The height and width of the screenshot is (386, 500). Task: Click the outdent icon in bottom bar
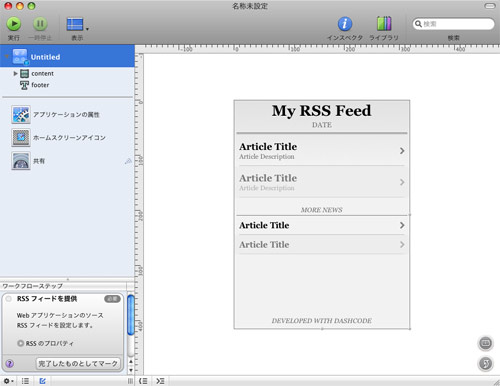pyautogui.click(x=143, y=381)
